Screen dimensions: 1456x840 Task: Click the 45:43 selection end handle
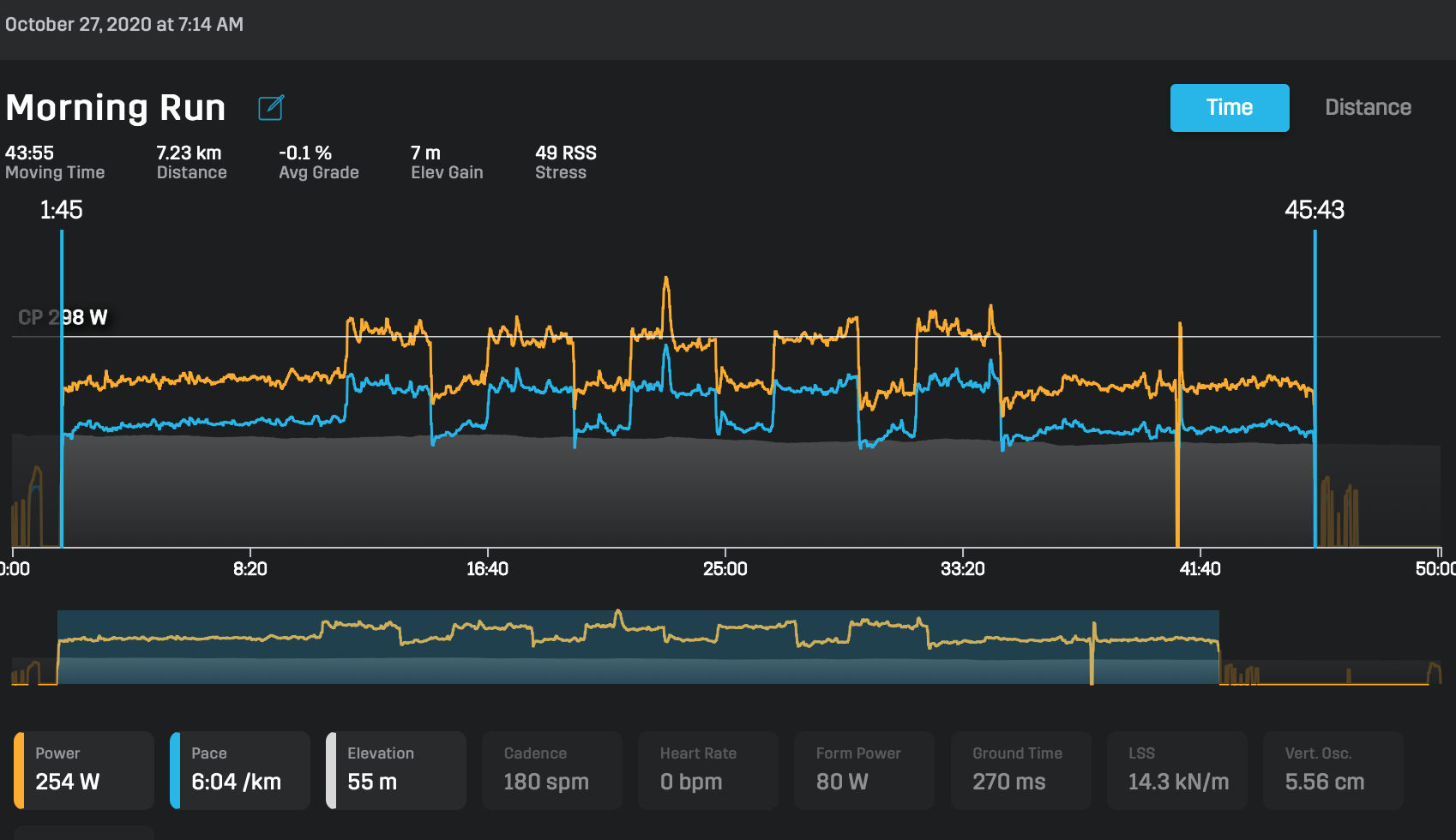(1315, 386)
